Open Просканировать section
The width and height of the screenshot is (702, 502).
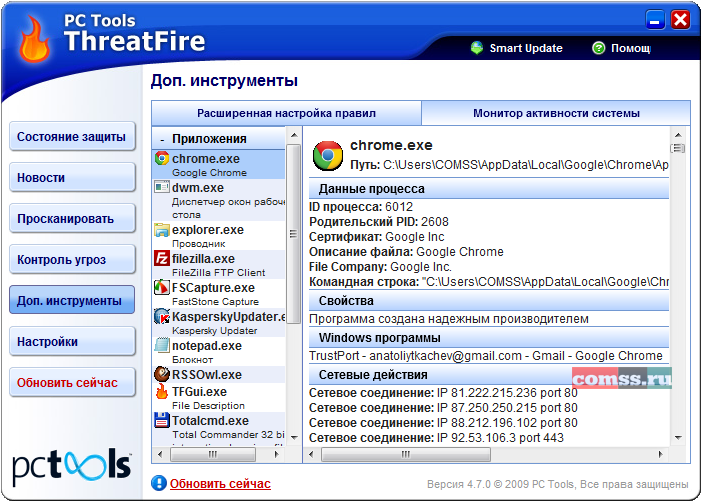click(x=72, y=219)
